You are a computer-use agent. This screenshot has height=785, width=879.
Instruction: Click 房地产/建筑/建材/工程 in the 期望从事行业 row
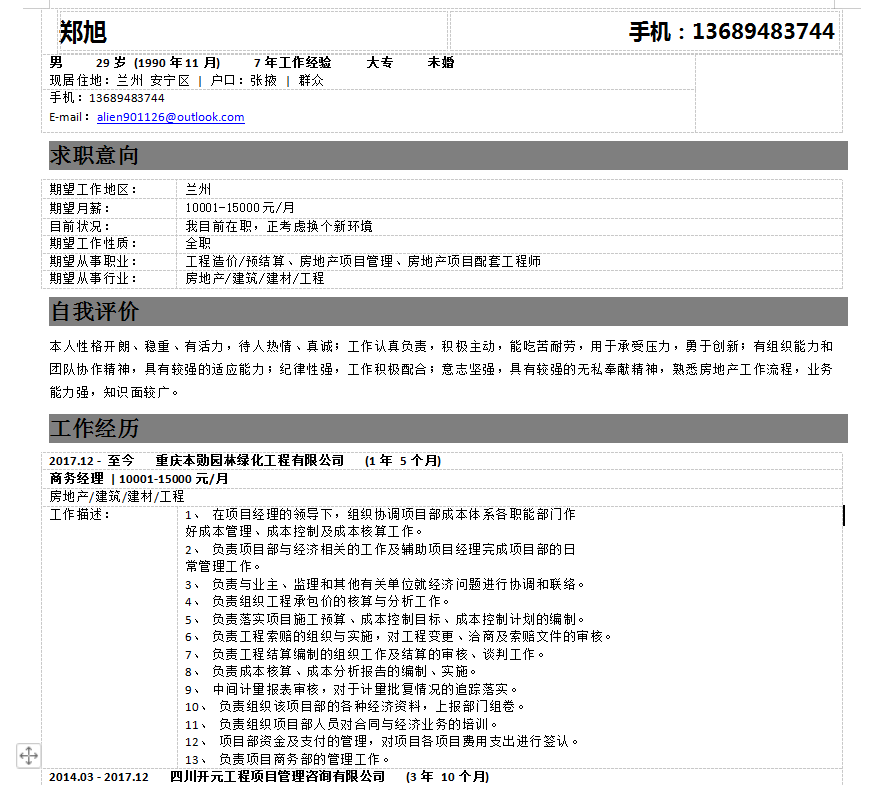pos(255,279)
